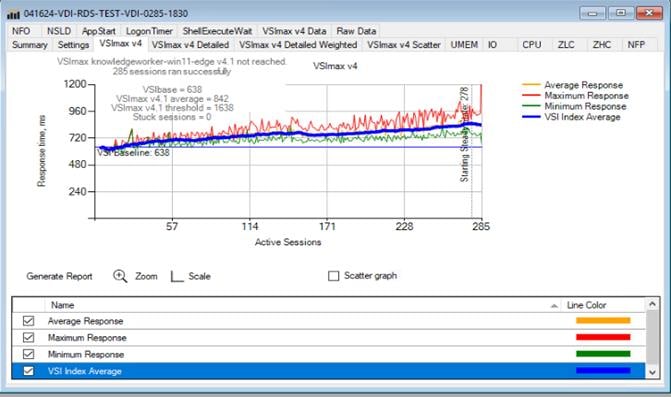Open the Raw Data tab
This screenshot has width=671, height=397.
[356, 31]
